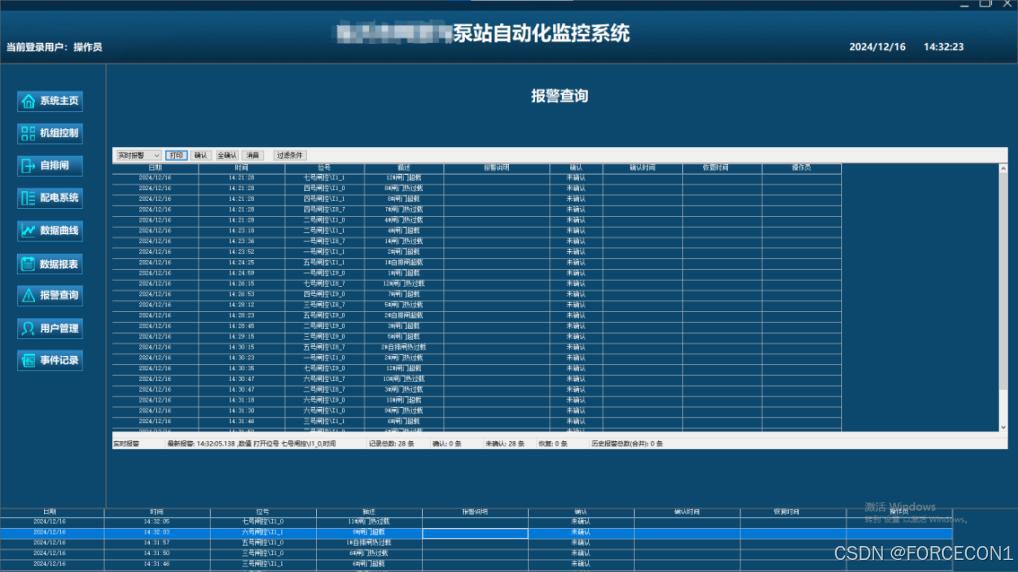Select the 报警查询 alarm query sidebar button
The width and height of the screenshot is (1018, 572).
(50, 295)
